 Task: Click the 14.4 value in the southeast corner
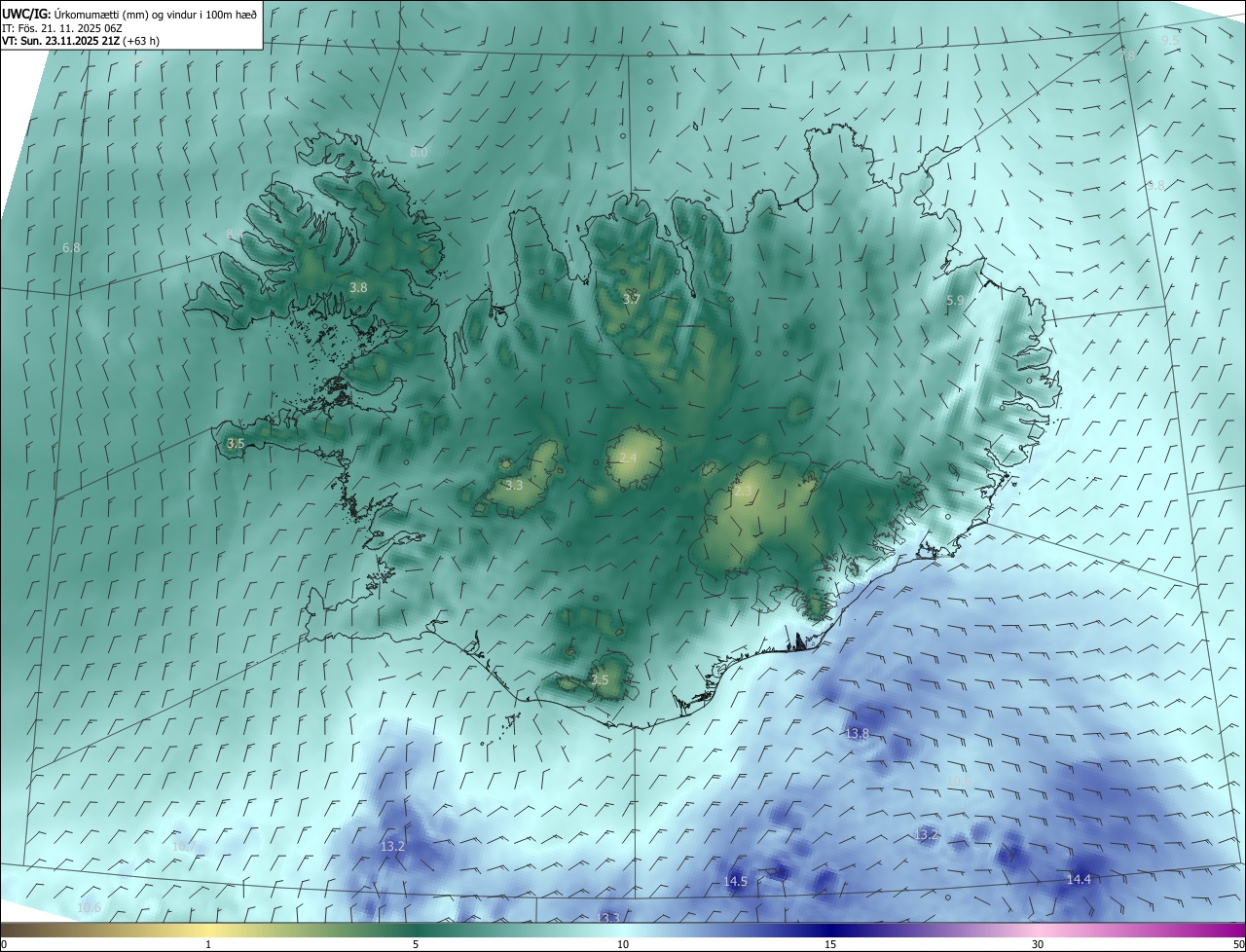coord(1079,879)
